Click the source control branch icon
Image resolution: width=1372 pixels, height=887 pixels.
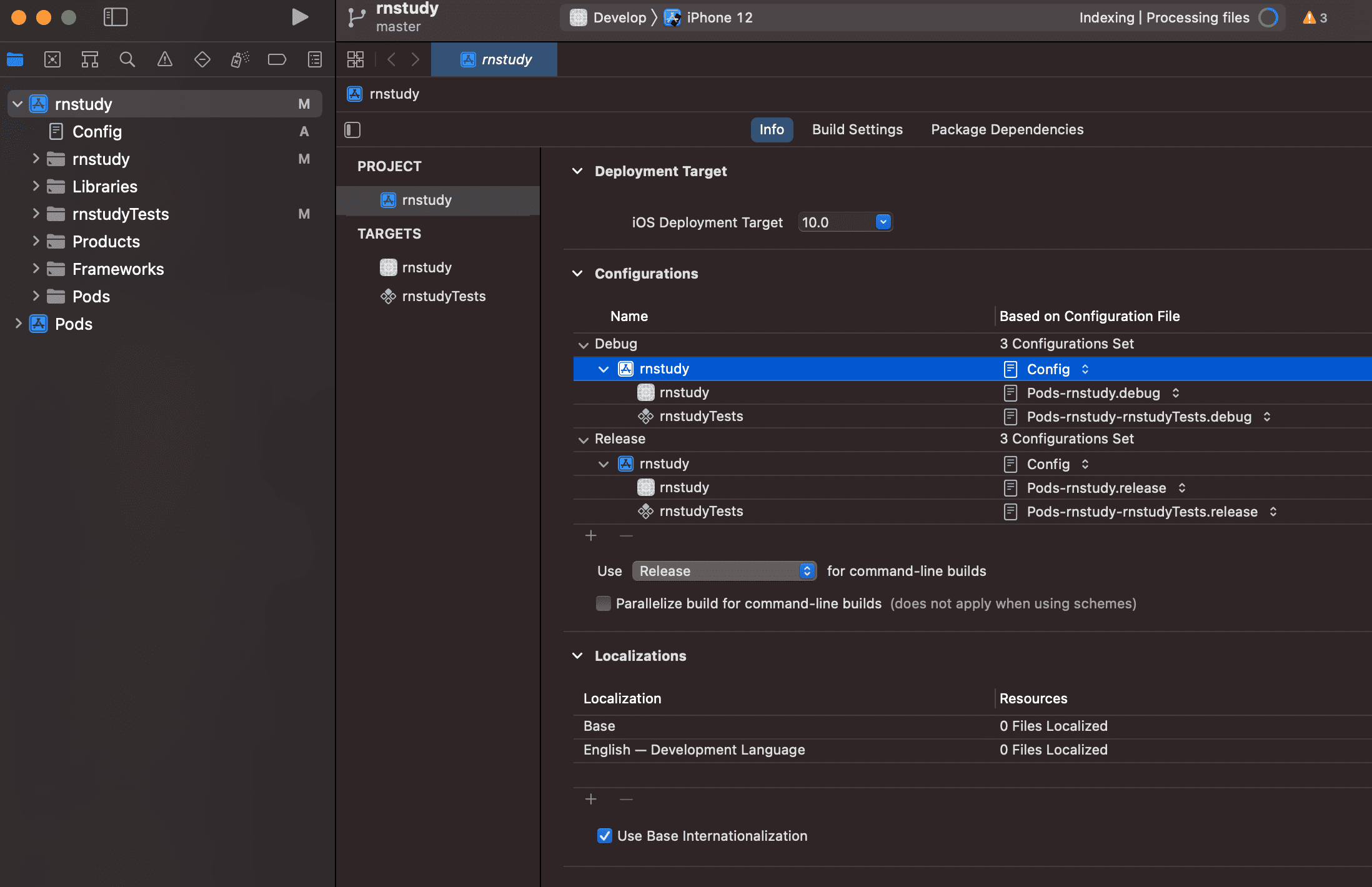tap(356, 17)
